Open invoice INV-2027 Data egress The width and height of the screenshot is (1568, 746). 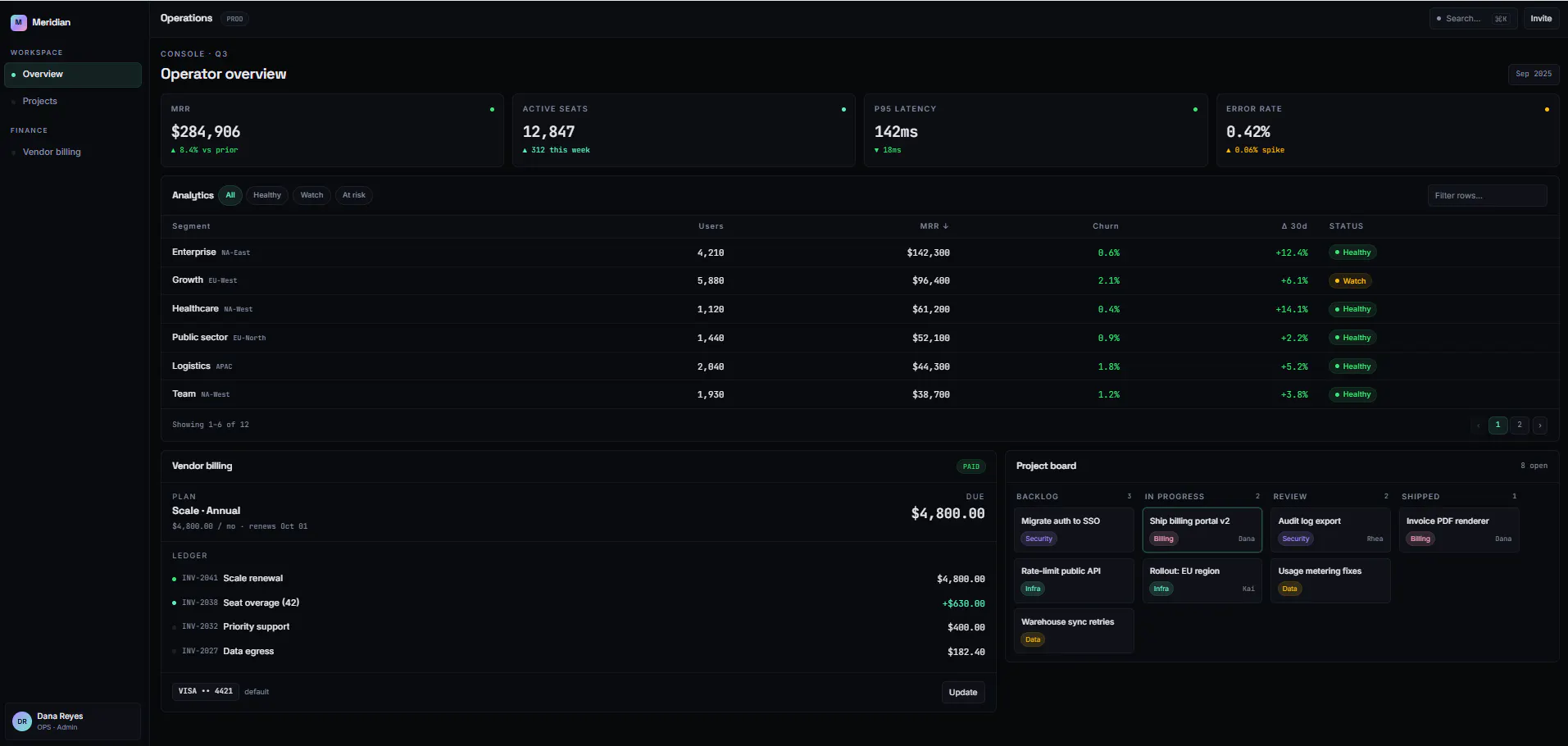pos(579,652)
